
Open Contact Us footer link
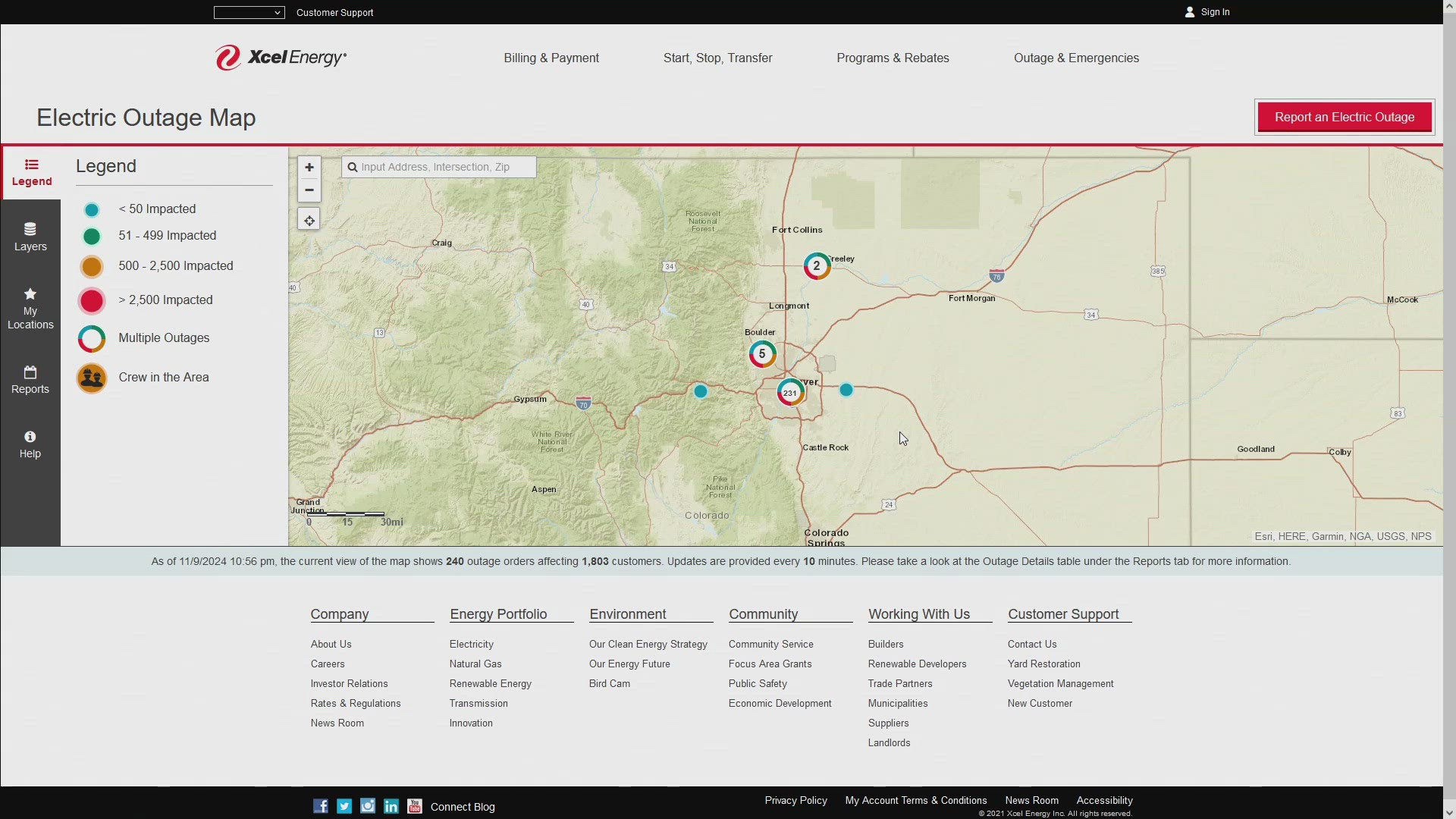[1032, 645]
